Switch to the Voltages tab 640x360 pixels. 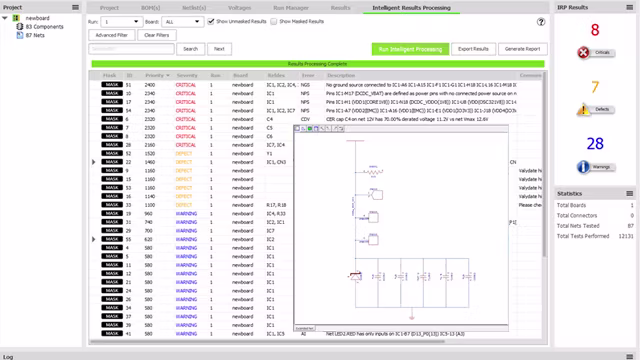[x=240, y=8]
